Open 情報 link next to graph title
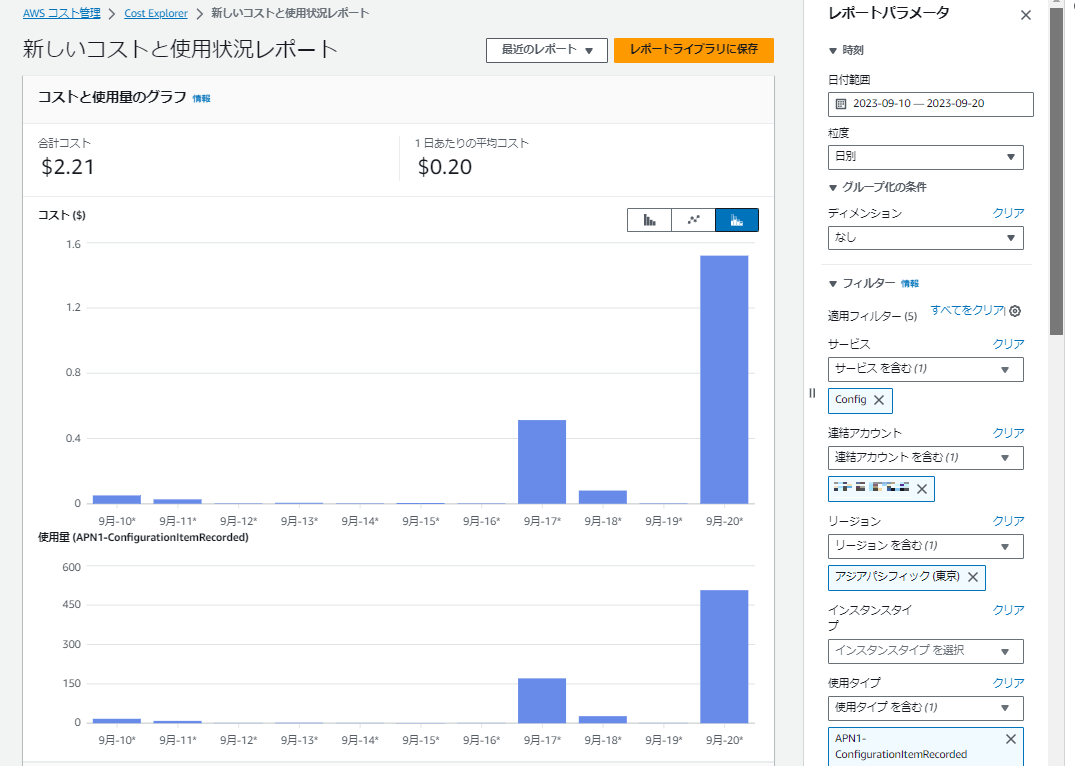The width and height of the screenshot is (1075, 766). pos(202,99)
